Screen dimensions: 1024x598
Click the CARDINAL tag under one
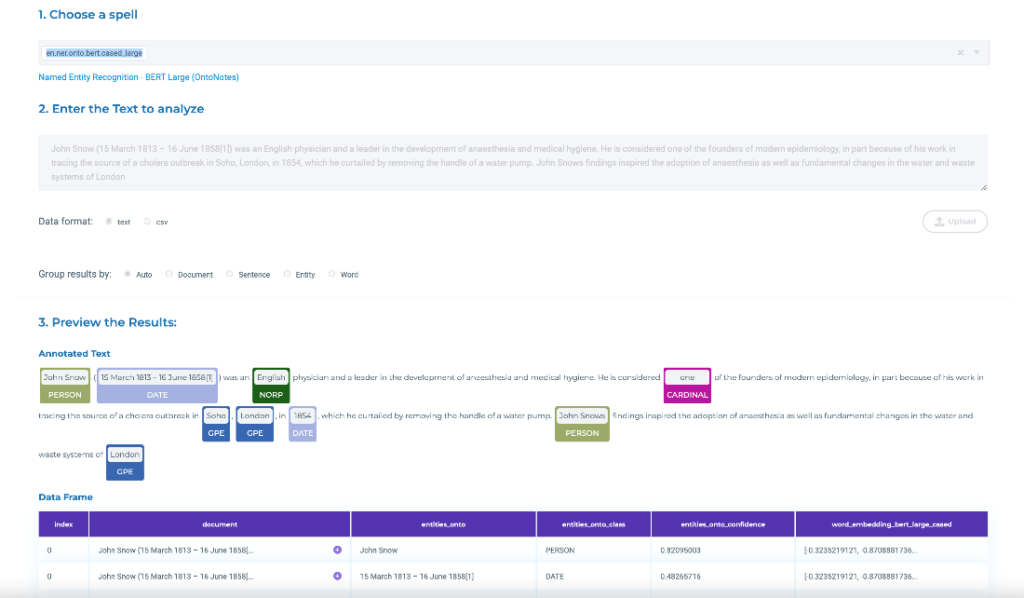pyautogui.click(x=687, y=394)
